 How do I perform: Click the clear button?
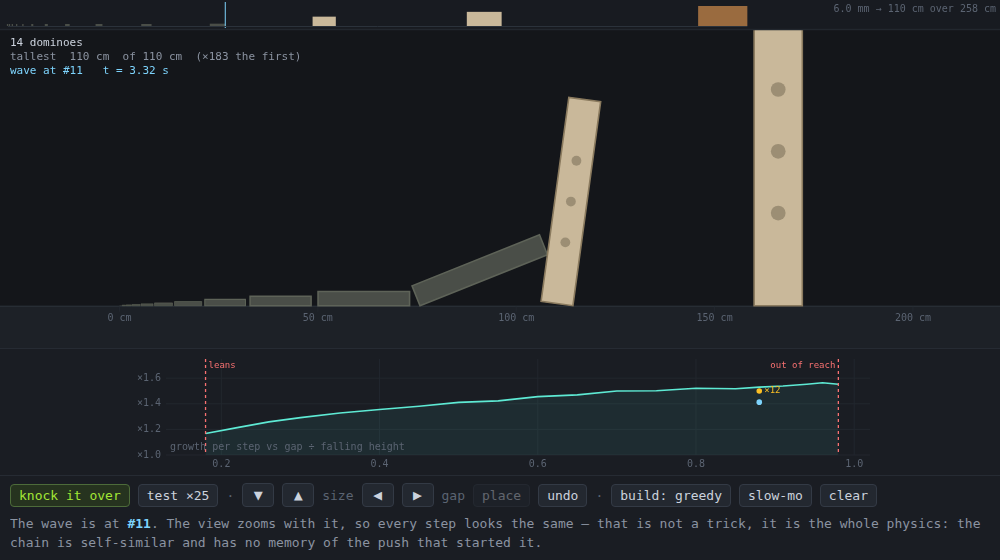[x=848, y=496]
